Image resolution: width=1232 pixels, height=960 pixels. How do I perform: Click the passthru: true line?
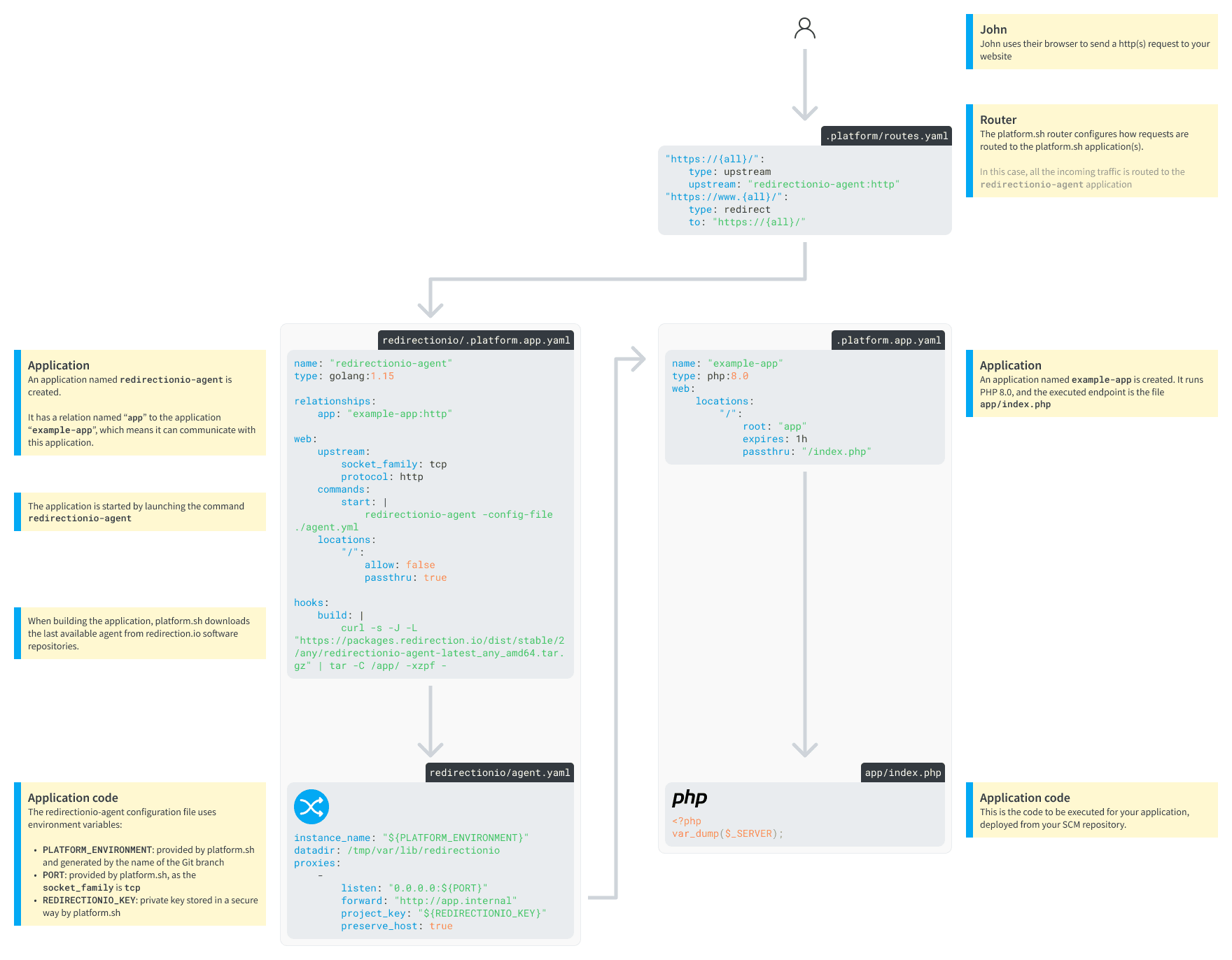[x=406, y=577]
